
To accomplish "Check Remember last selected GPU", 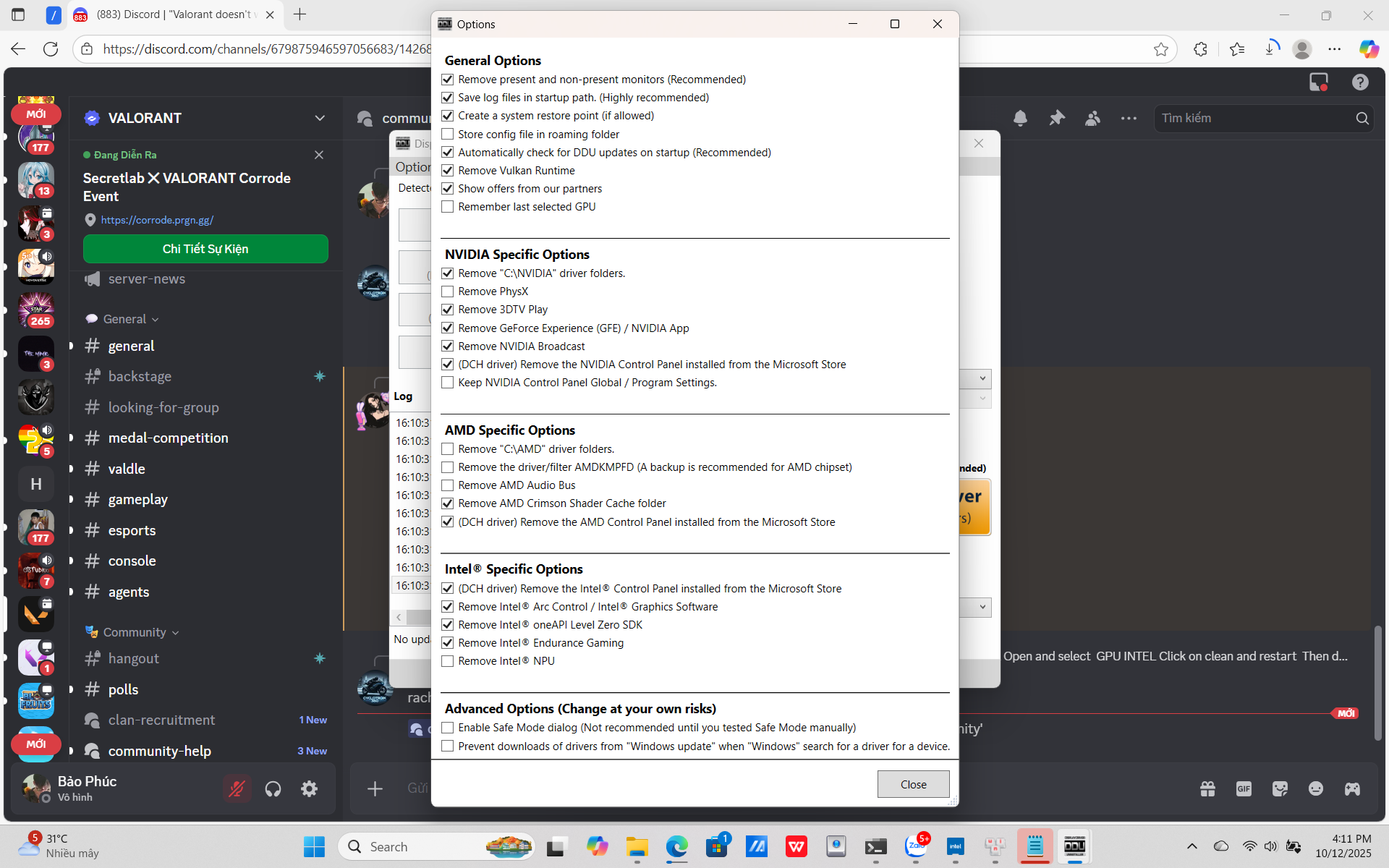I will click(448, 207).
